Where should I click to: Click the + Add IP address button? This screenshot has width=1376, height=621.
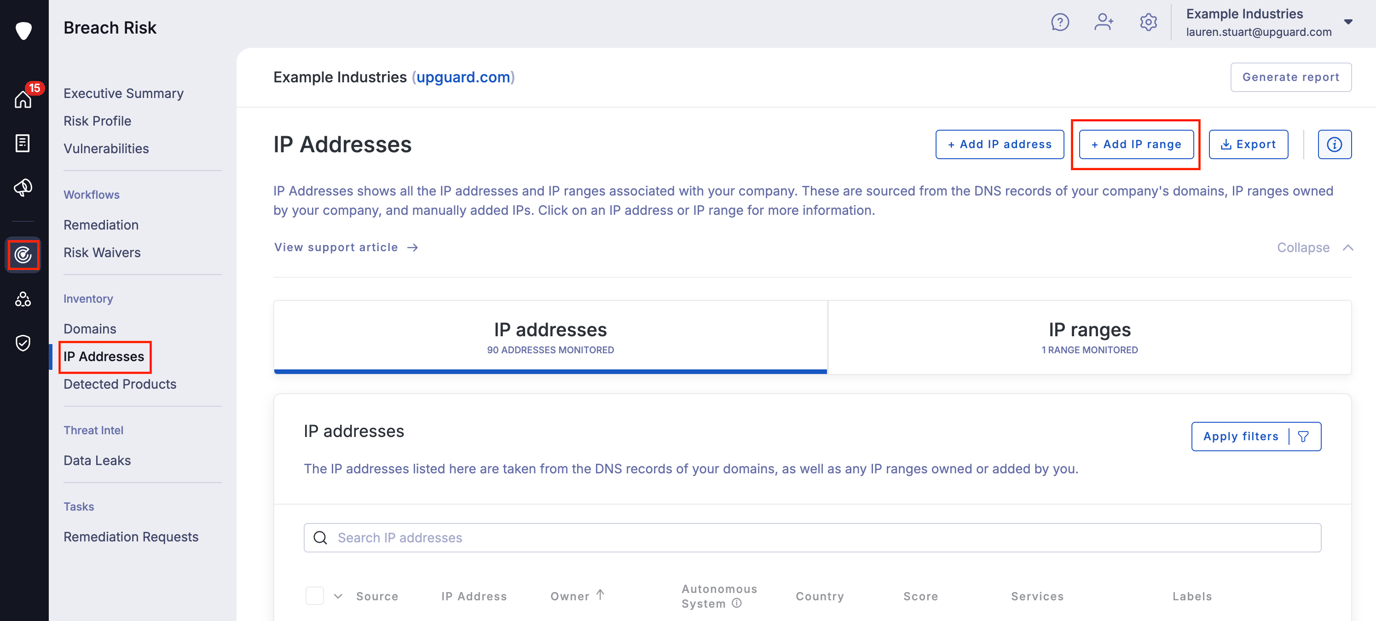pyautogui.click(x=1000, y=145)
